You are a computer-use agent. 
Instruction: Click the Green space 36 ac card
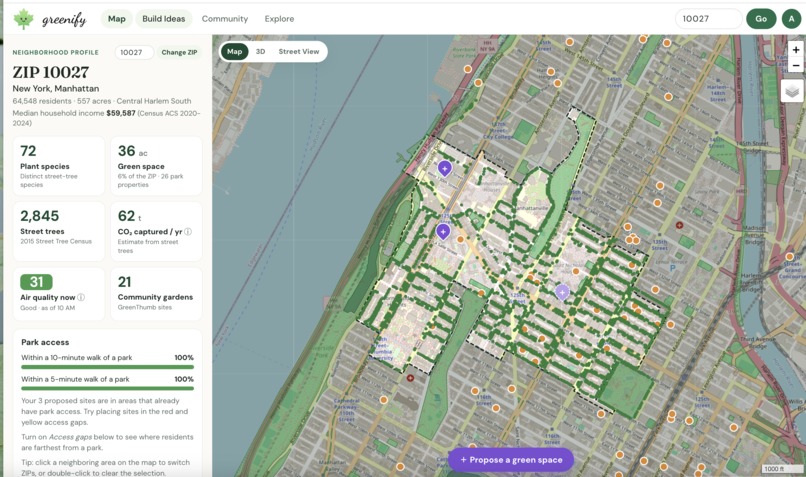(x=156, y=166)
